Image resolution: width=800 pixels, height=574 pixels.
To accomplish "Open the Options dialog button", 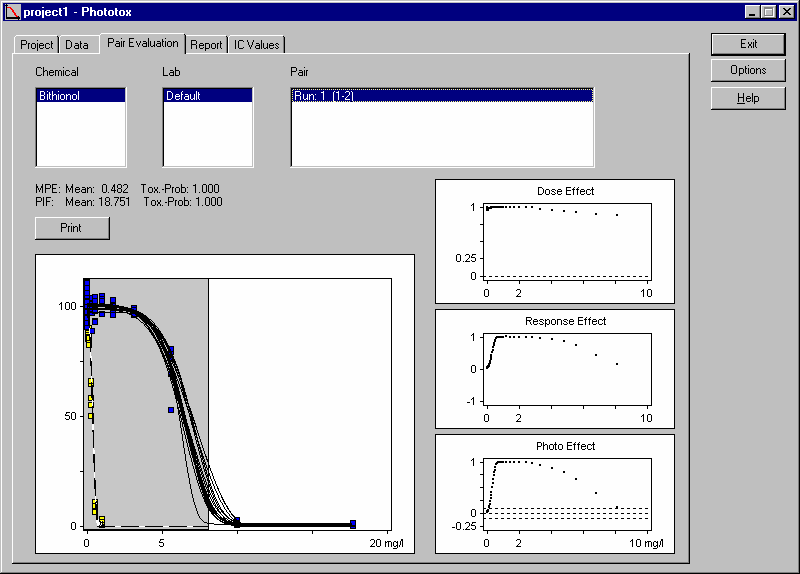I will (x=748, y=70).
